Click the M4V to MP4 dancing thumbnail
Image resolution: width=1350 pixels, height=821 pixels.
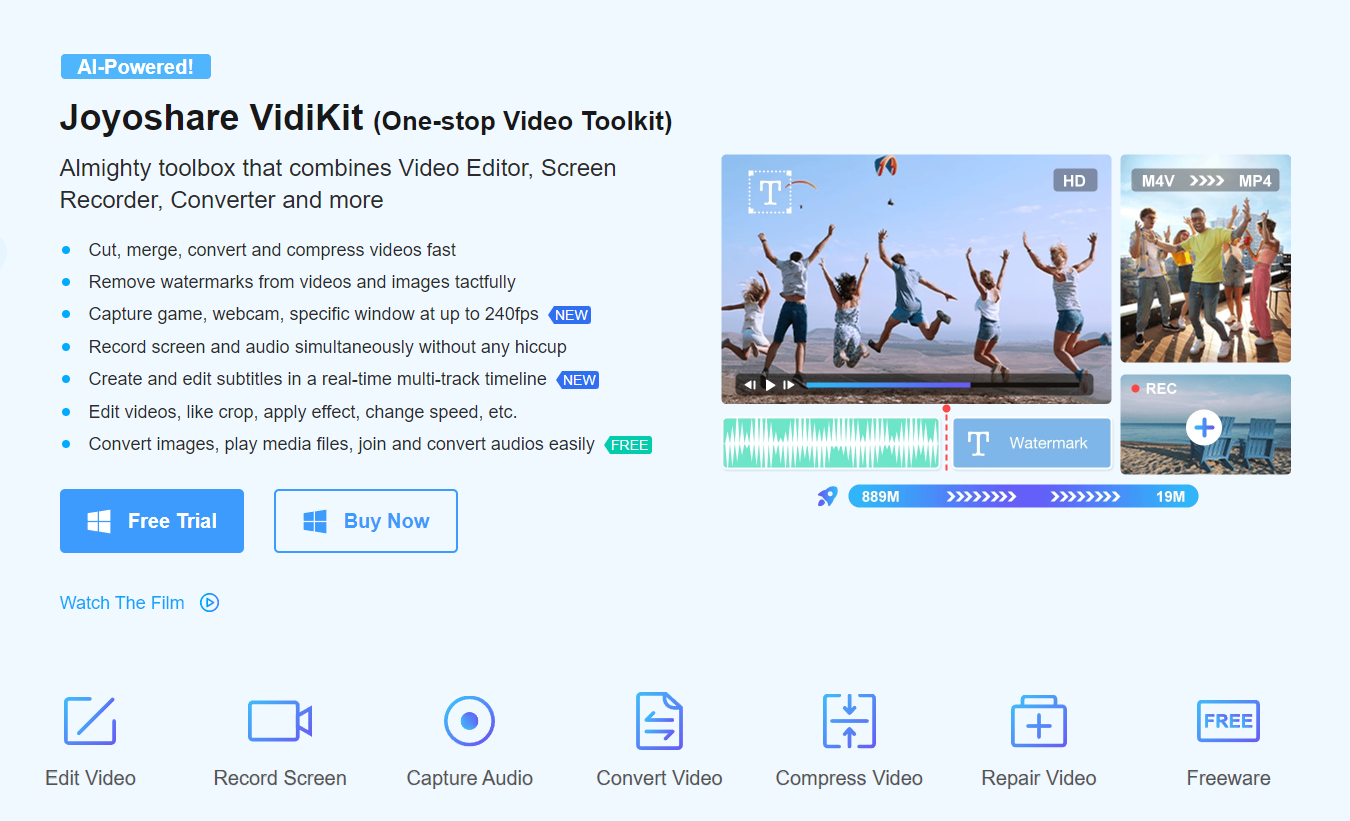click(x=1205, y=258)
